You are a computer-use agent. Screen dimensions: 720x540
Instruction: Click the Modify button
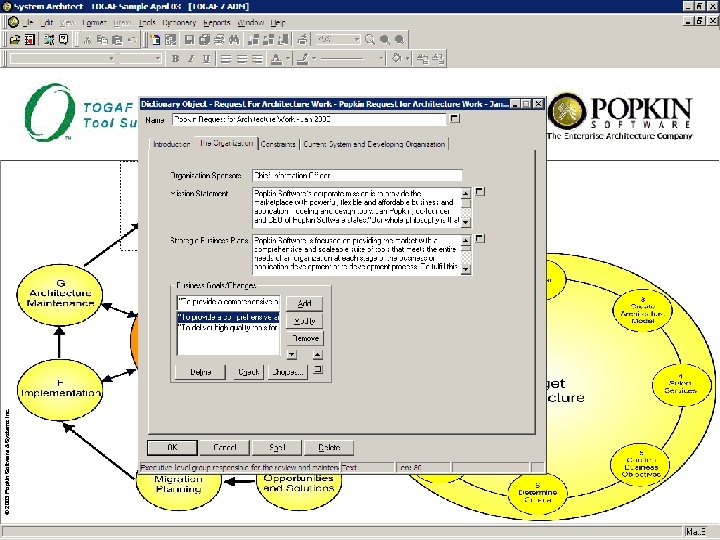304,321
